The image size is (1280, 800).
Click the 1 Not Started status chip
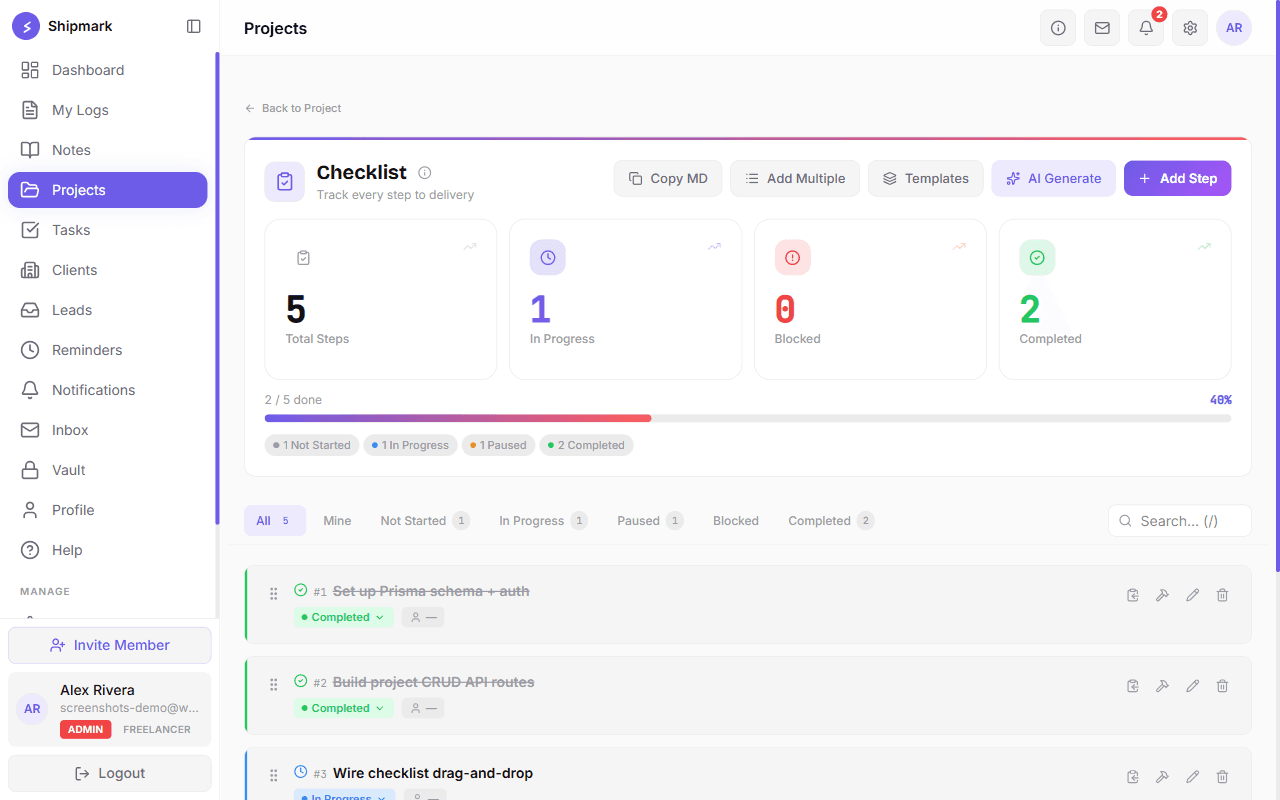(x=312, y=445)
